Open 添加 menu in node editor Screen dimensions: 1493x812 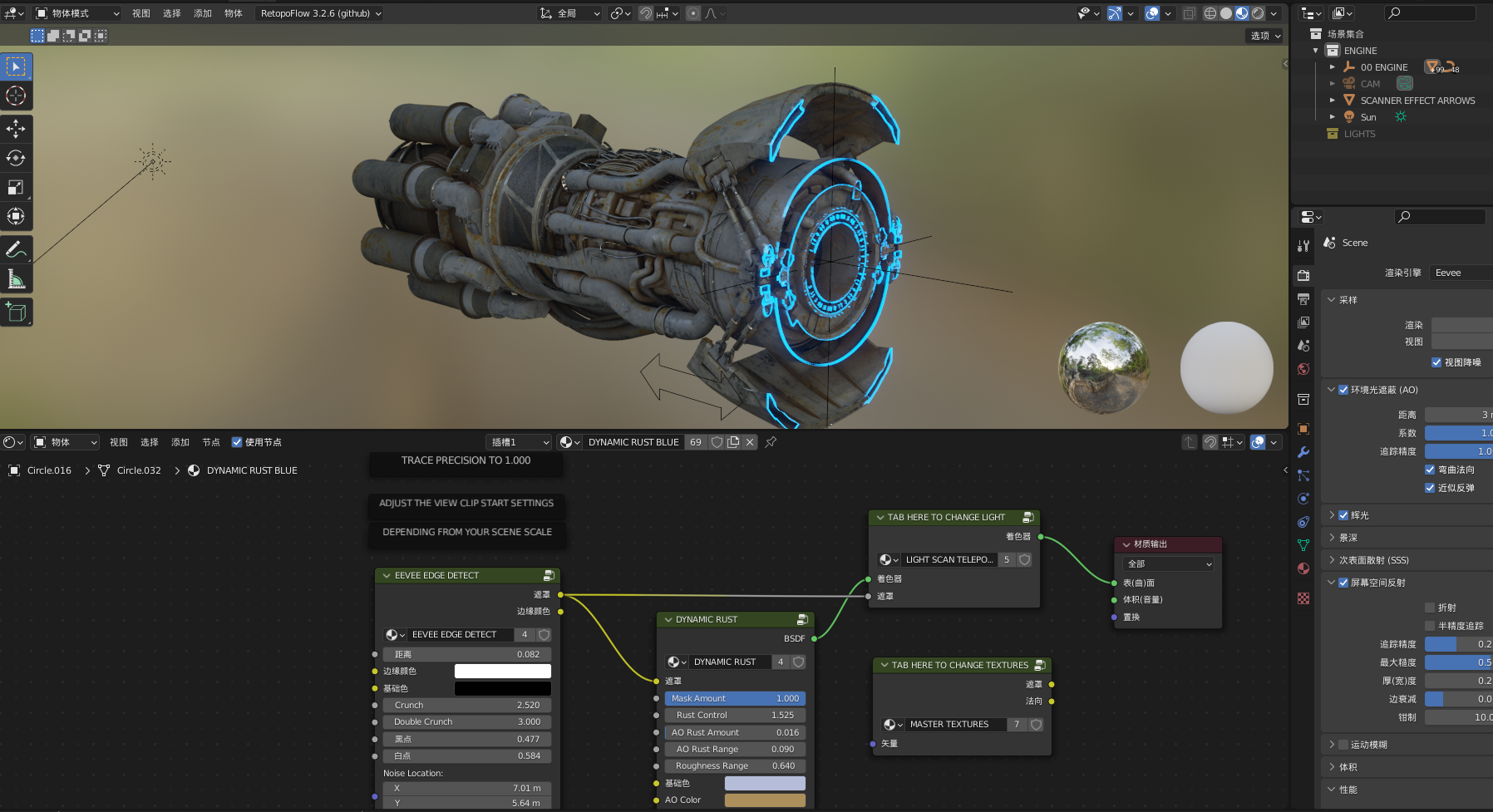click(x=180, y=442)
